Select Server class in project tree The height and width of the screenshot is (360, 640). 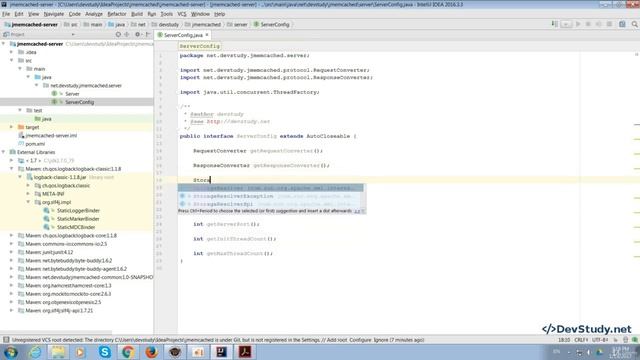[x=72, y=94]
